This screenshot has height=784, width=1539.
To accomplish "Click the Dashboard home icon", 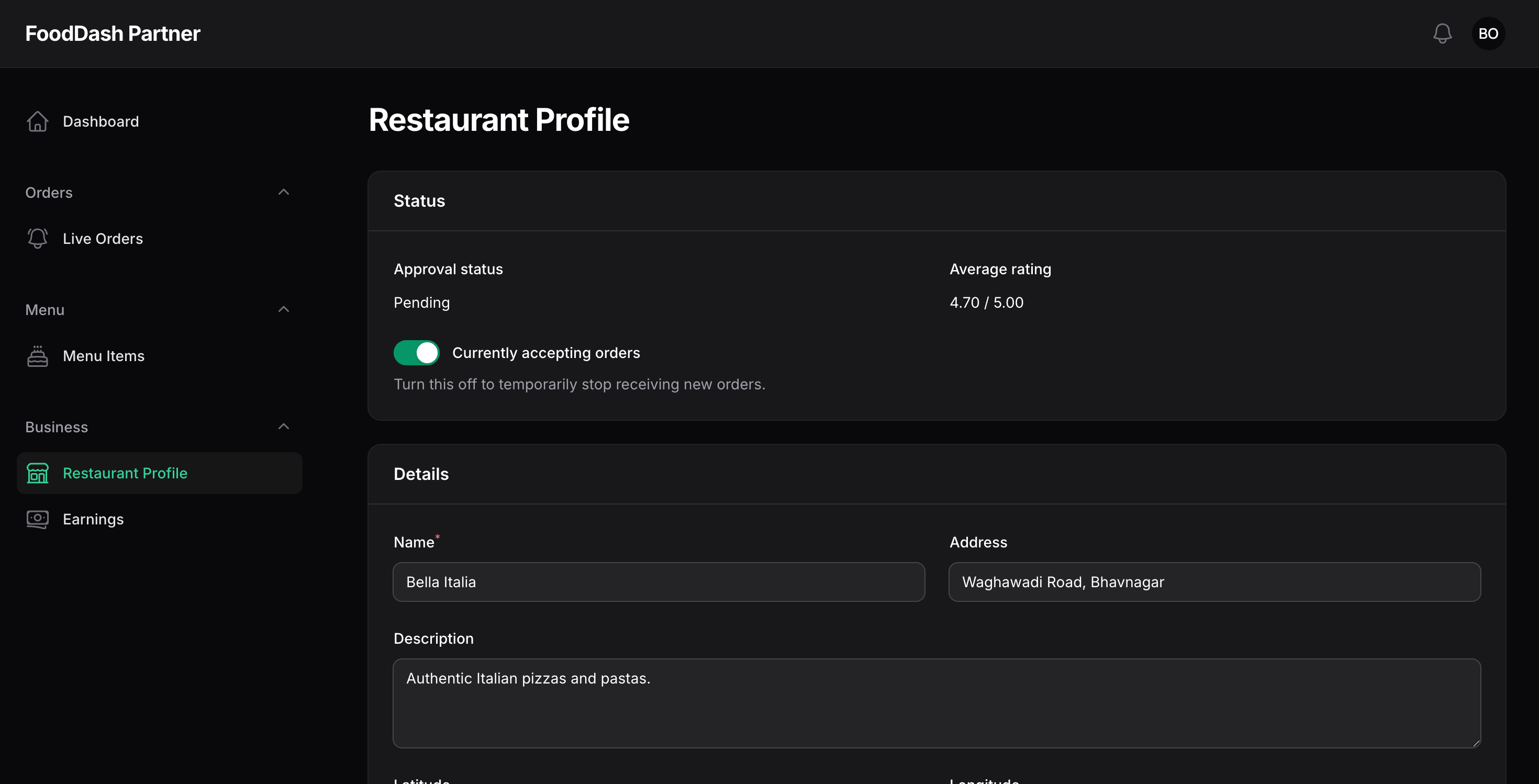I will click(37, 121).
